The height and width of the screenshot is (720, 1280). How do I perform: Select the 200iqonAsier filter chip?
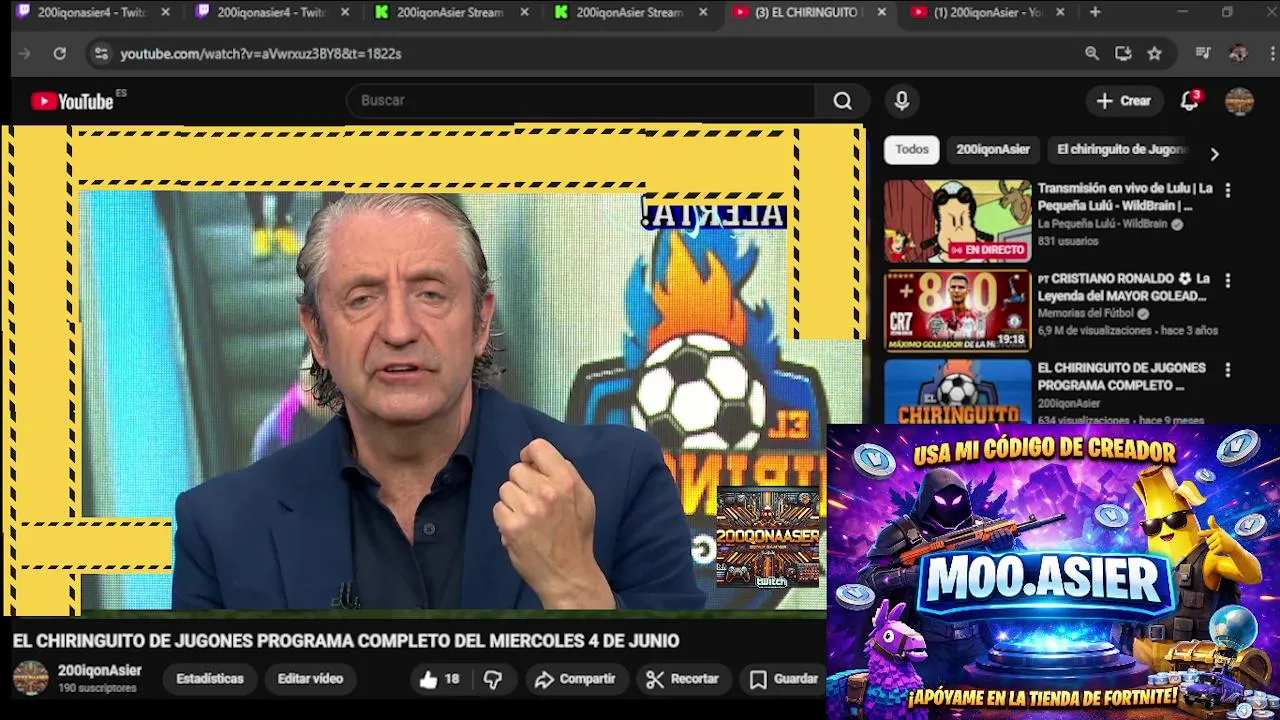coord(993,150)
